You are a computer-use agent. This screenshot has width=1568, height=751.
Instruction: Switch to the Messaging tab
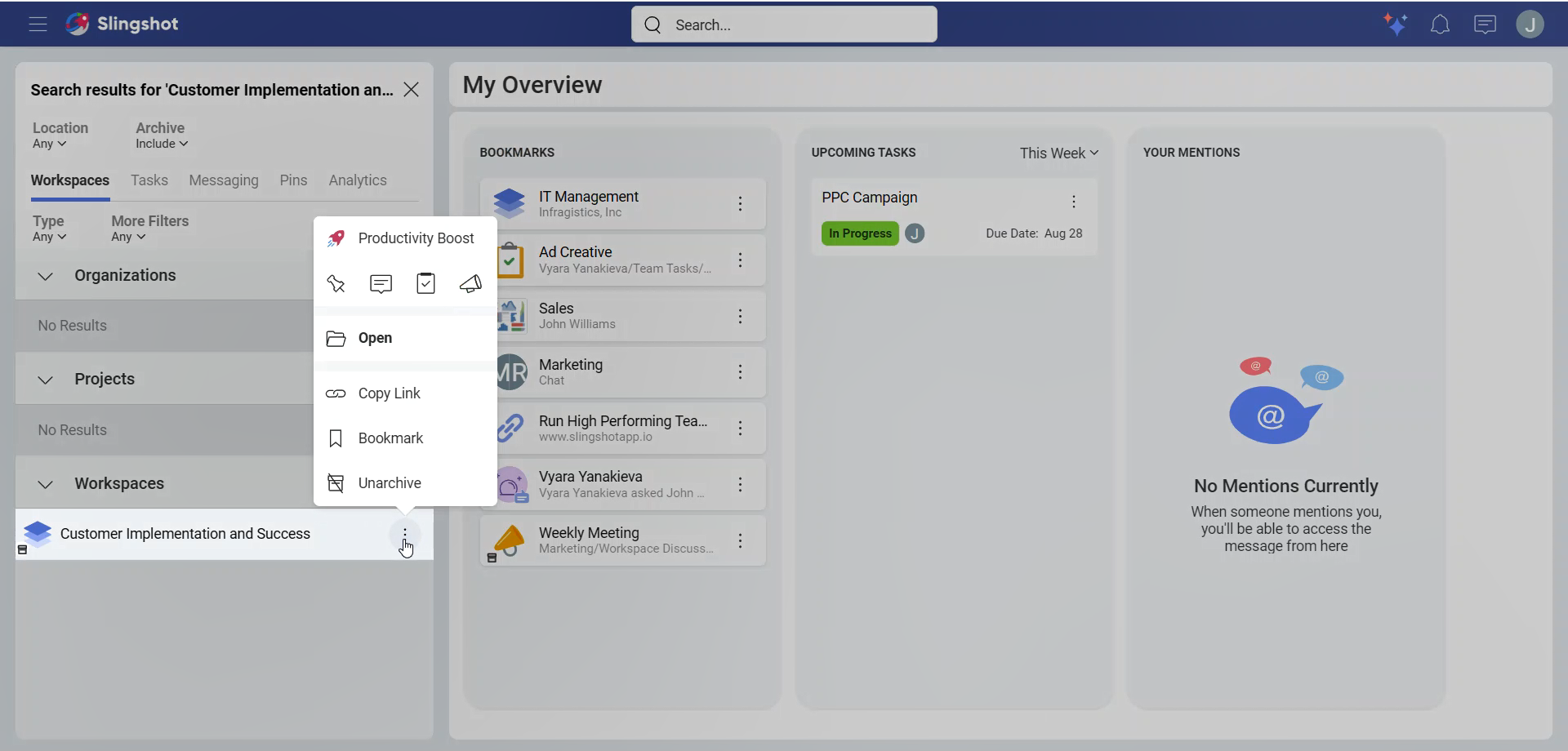[224, 180]
